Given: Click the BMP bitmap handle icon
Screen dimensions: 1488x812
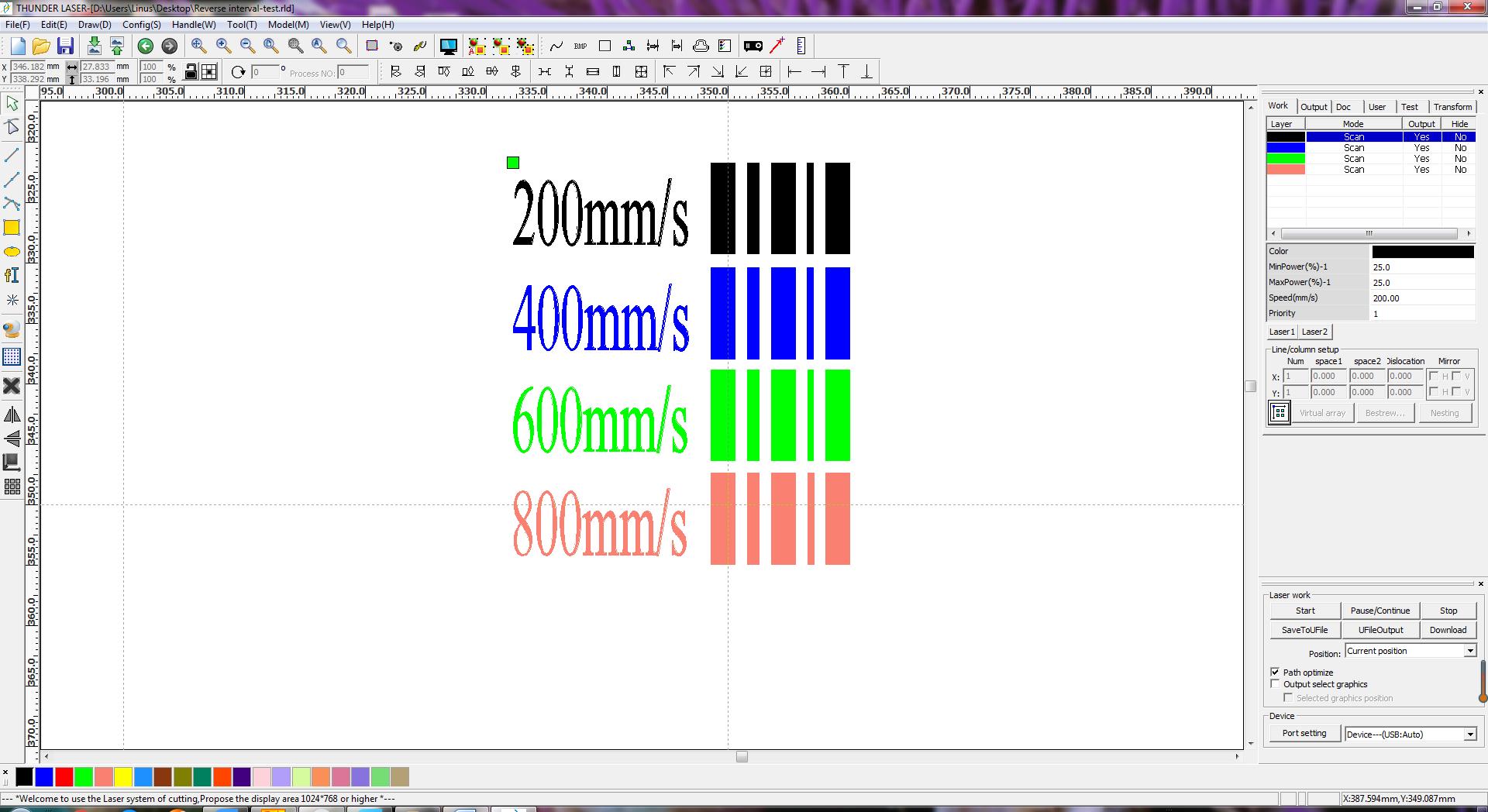Looking at the screenshot, I should tap(580, 46).
